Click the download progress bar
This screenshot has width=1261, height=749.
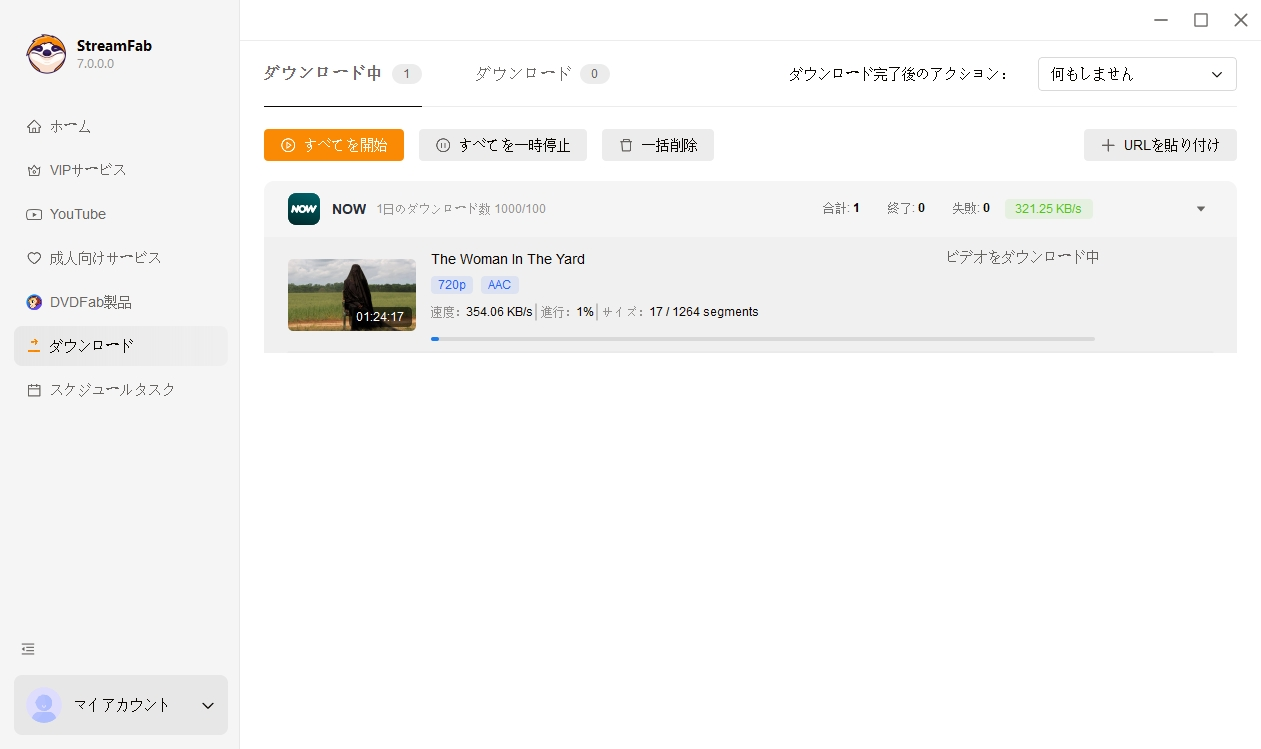(763, 339)
